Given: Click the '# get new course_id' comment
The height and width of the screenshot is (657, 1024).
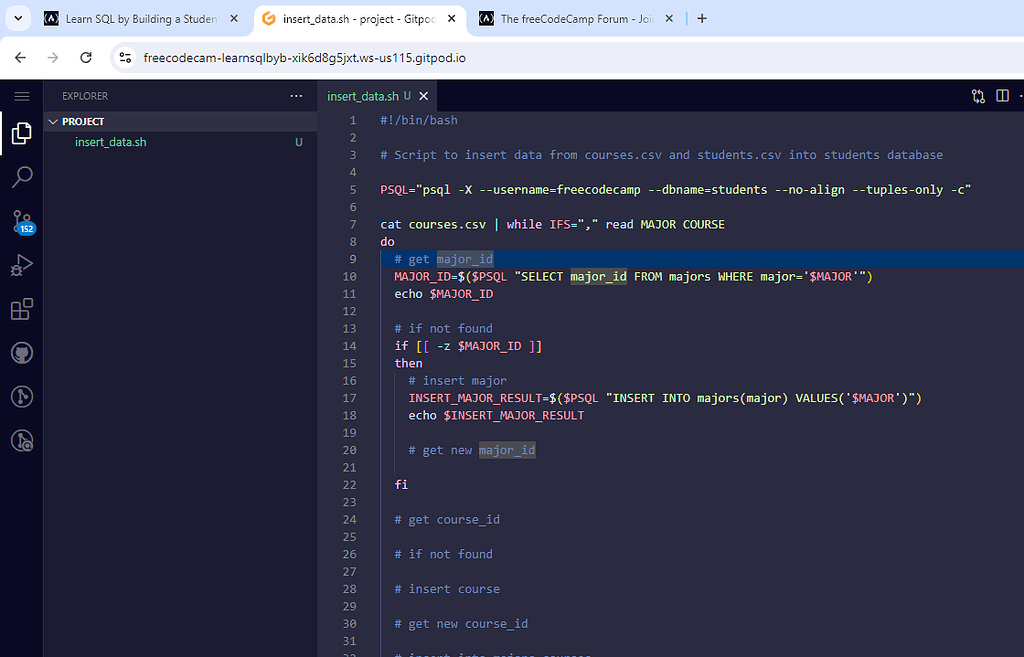Looking at the screenshot, I should click(461, 624).
